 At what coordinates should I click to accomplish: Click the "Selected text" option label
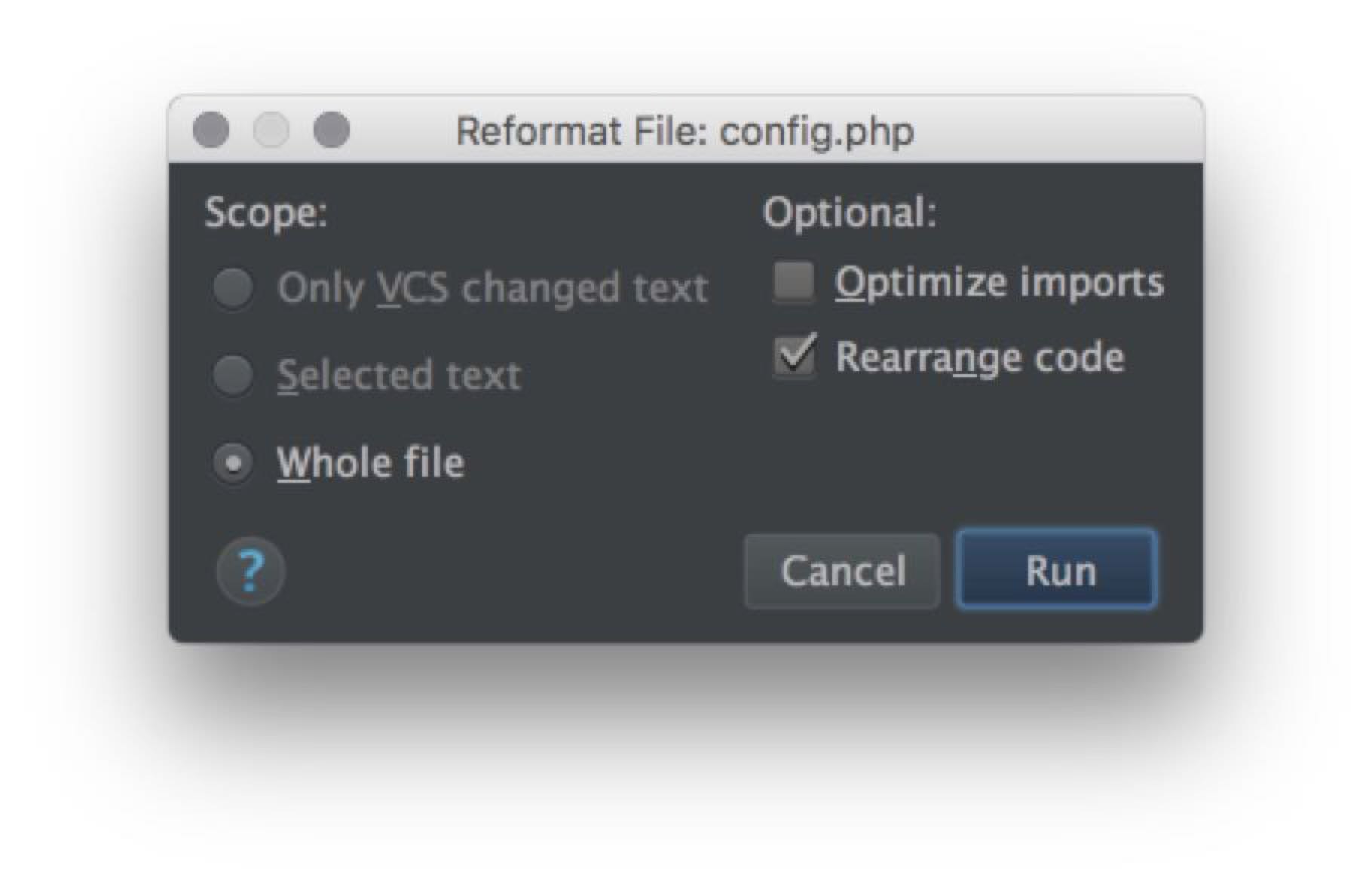pos(399,376)
